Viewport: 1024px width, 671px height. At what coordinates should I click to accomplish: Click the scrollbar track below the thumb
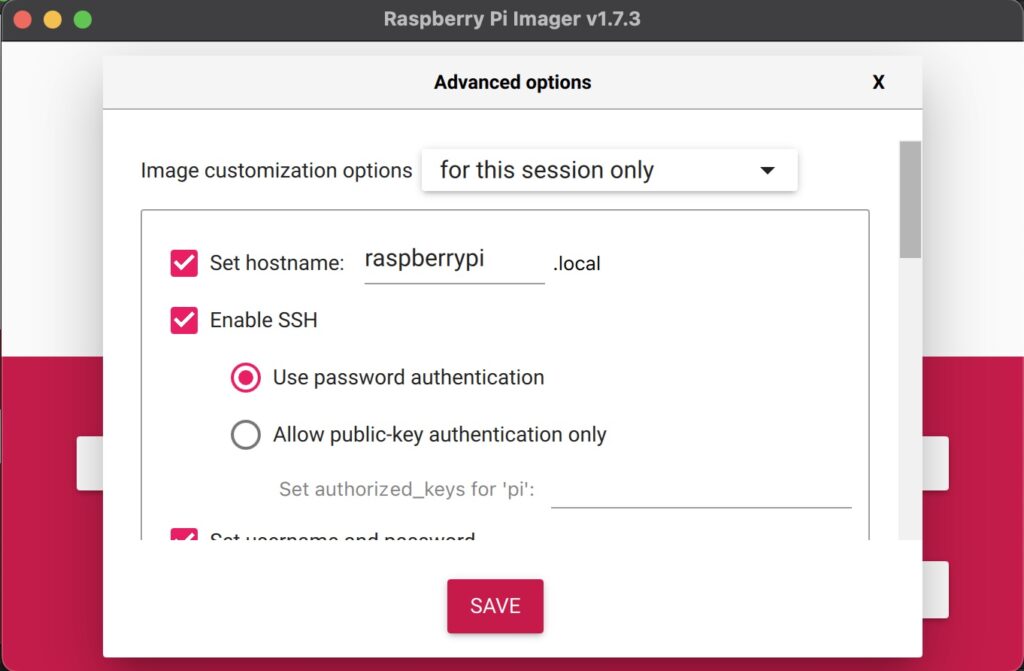[910, 399]
